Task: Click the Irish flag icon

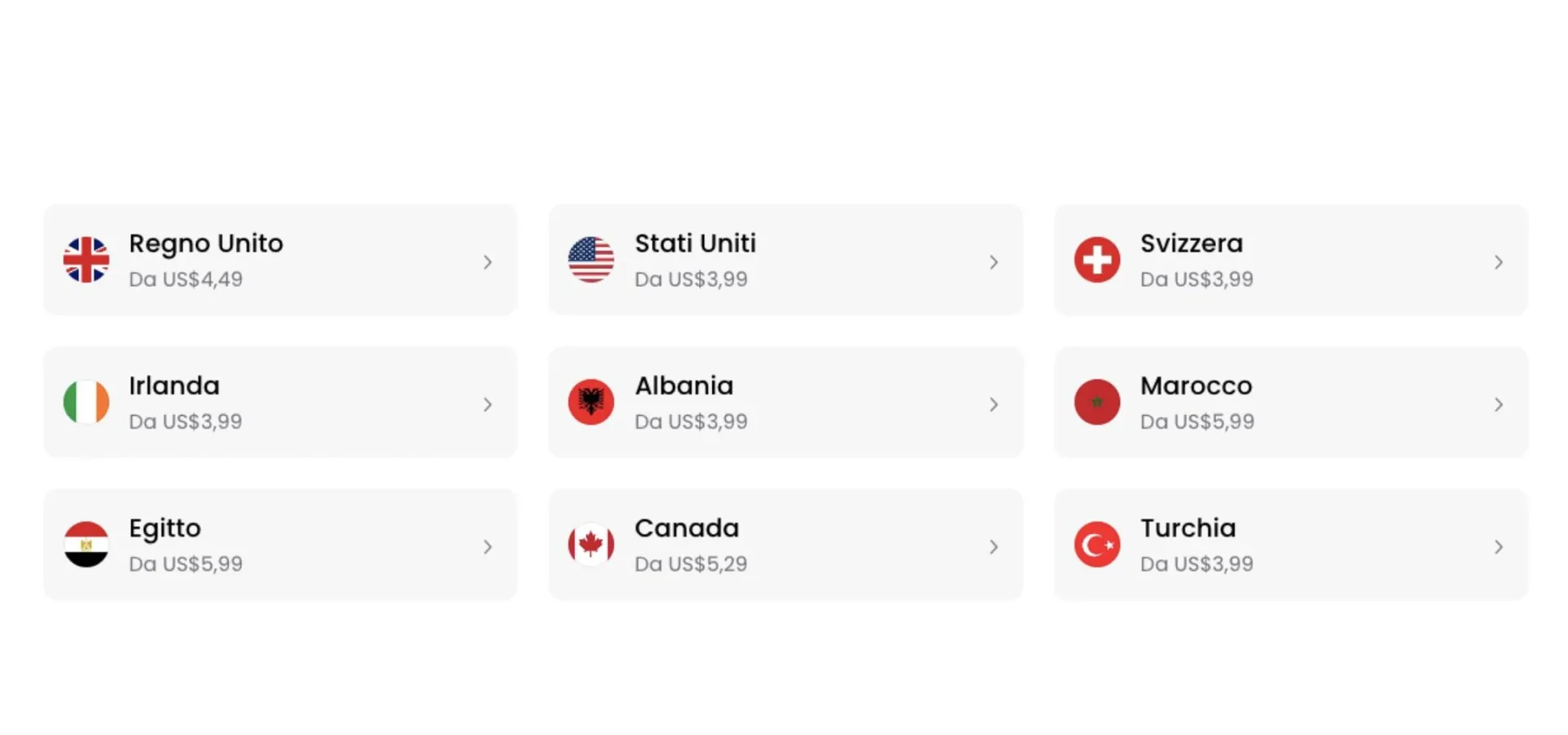Action: point(86,402)
